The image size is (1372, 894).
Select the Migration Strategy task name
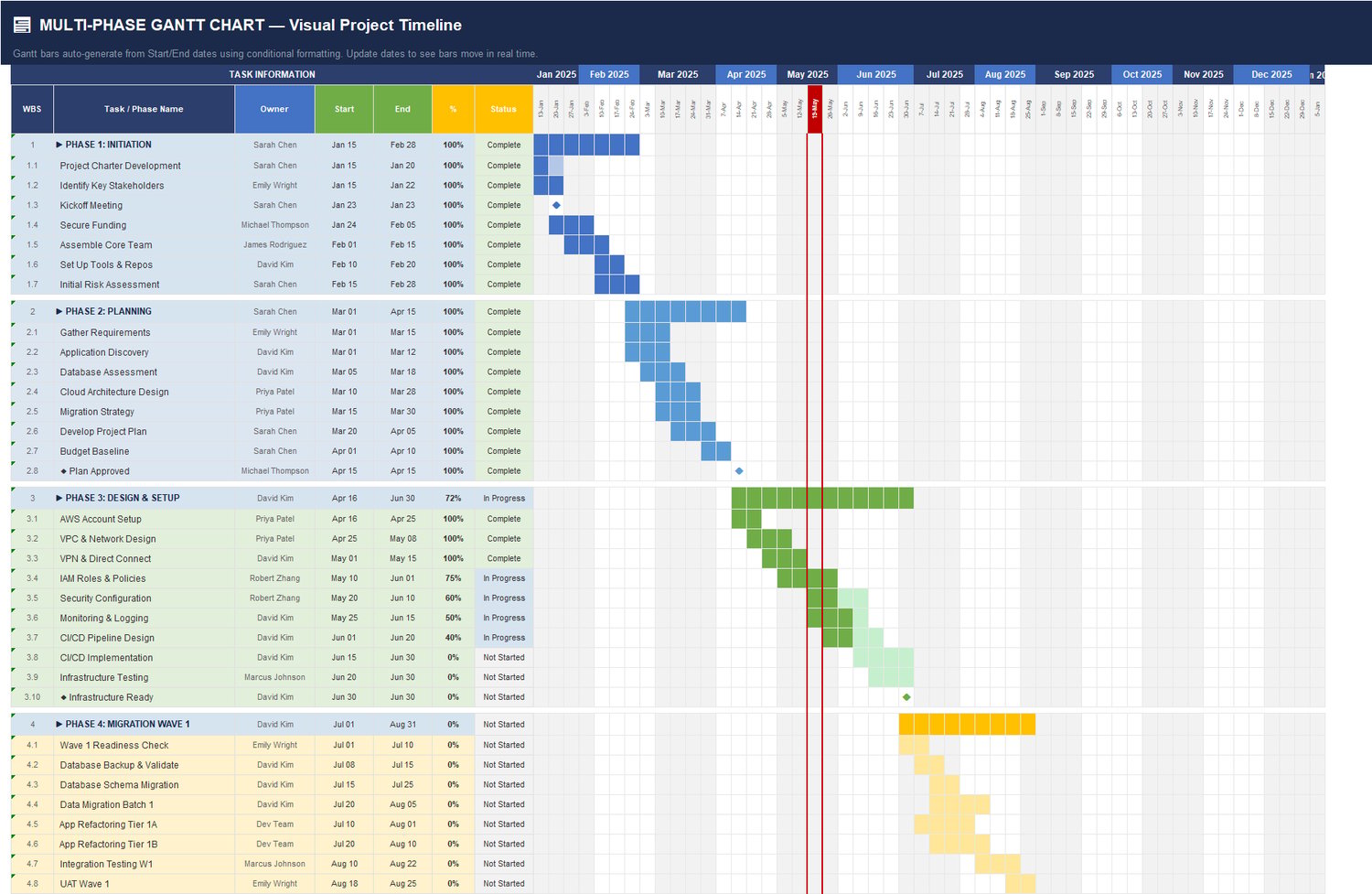click(97, 412)
